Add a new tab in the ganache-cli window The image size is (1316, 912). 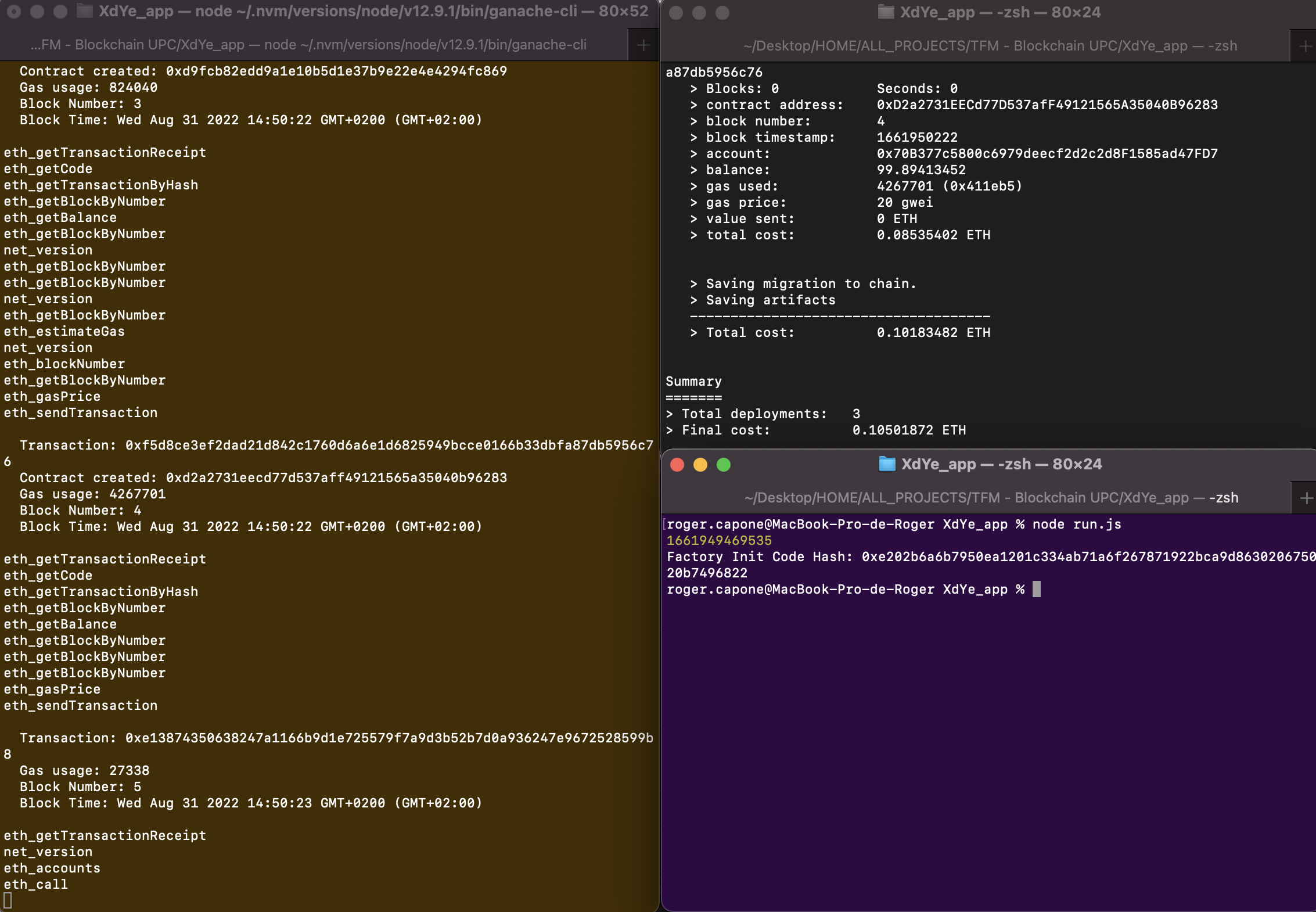click(643, 45)
